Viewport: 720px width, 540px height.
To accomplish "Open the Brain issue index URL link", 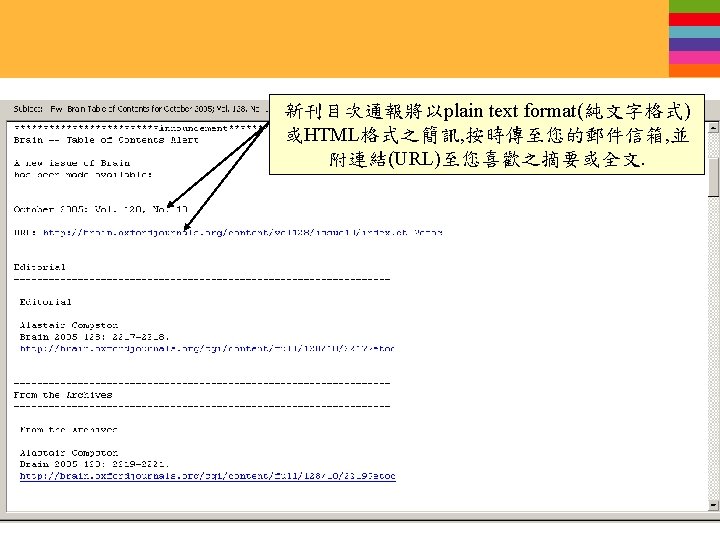I will (242, 232).
